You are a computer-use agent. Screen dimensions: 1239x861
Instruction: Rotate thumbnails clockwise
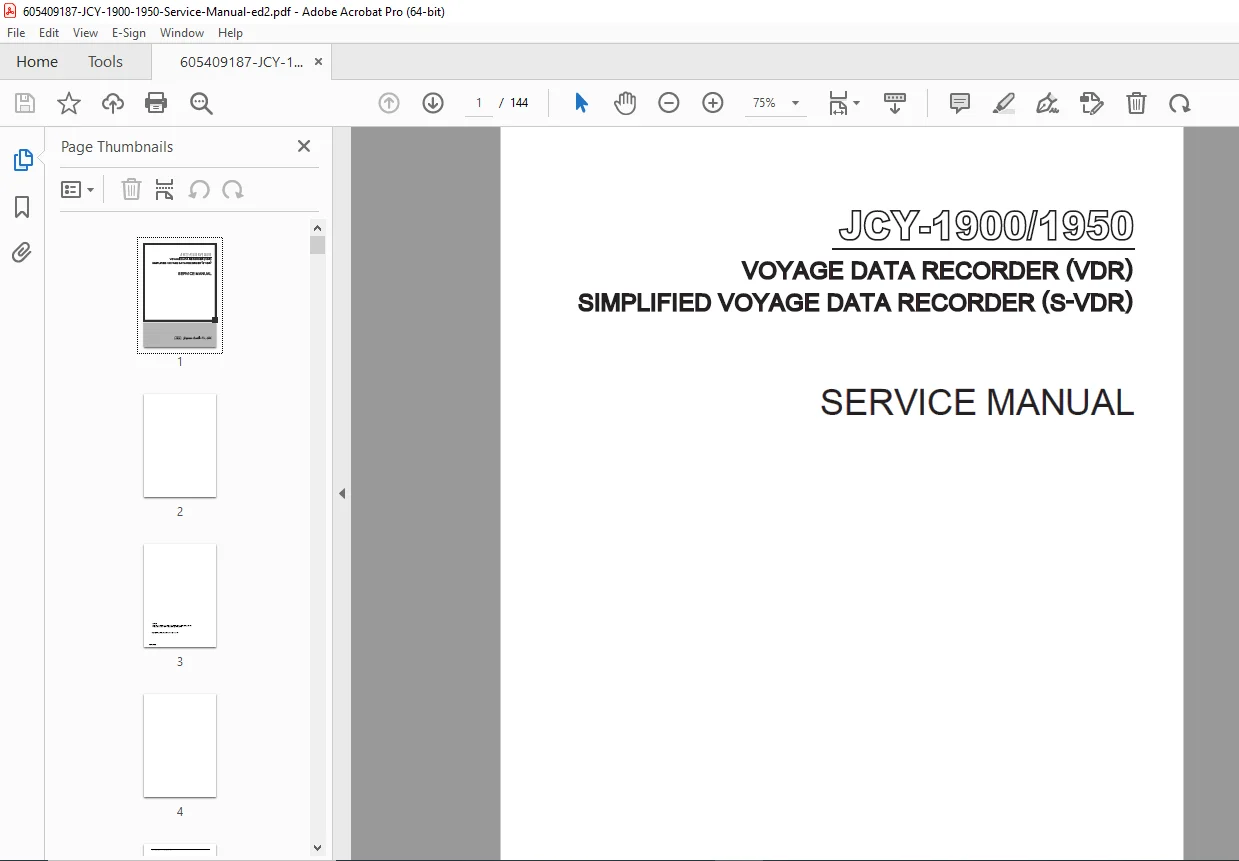233,189
